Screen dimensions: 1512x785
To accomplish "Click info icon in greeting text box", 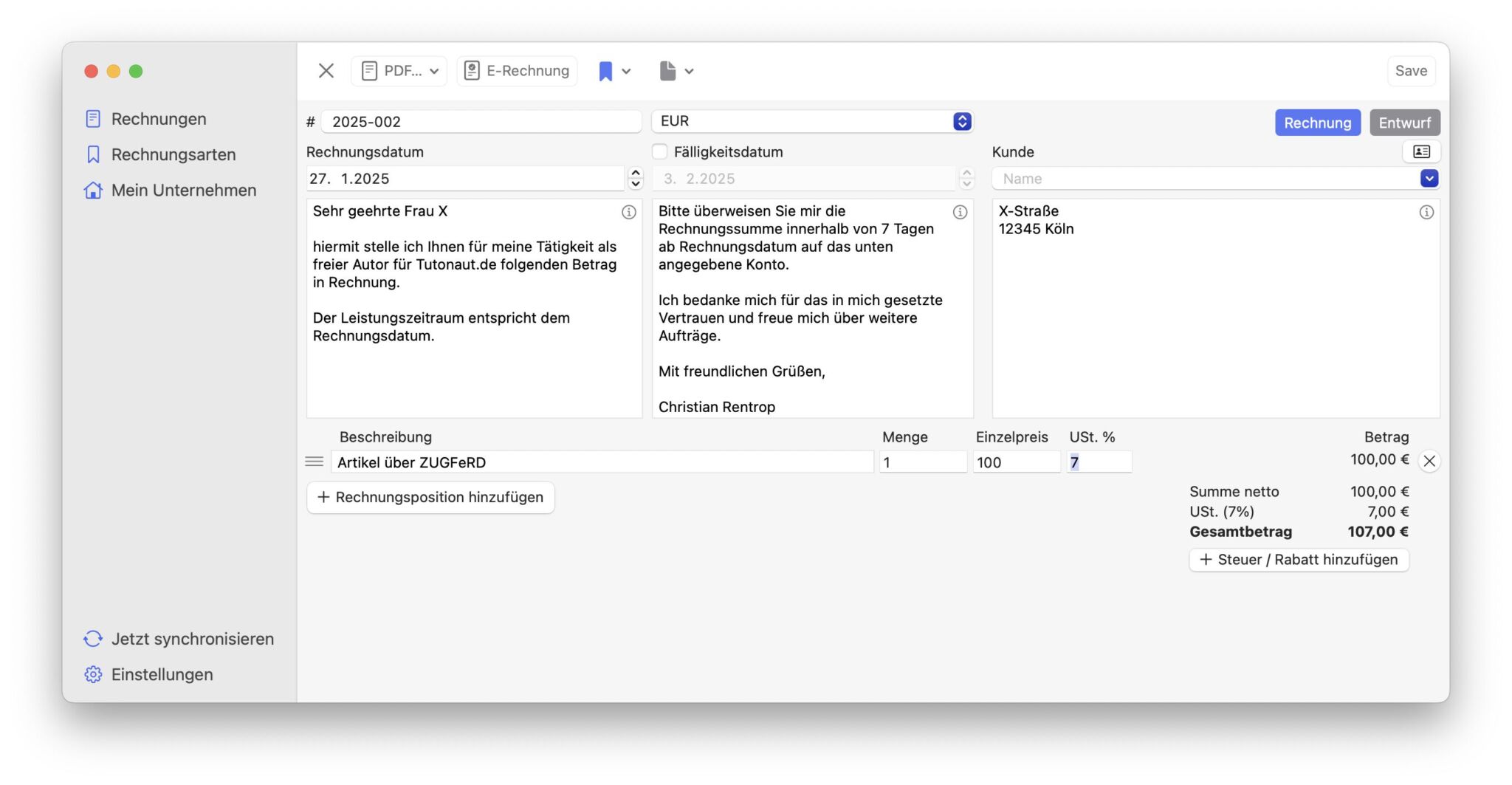I will [628, 213].
